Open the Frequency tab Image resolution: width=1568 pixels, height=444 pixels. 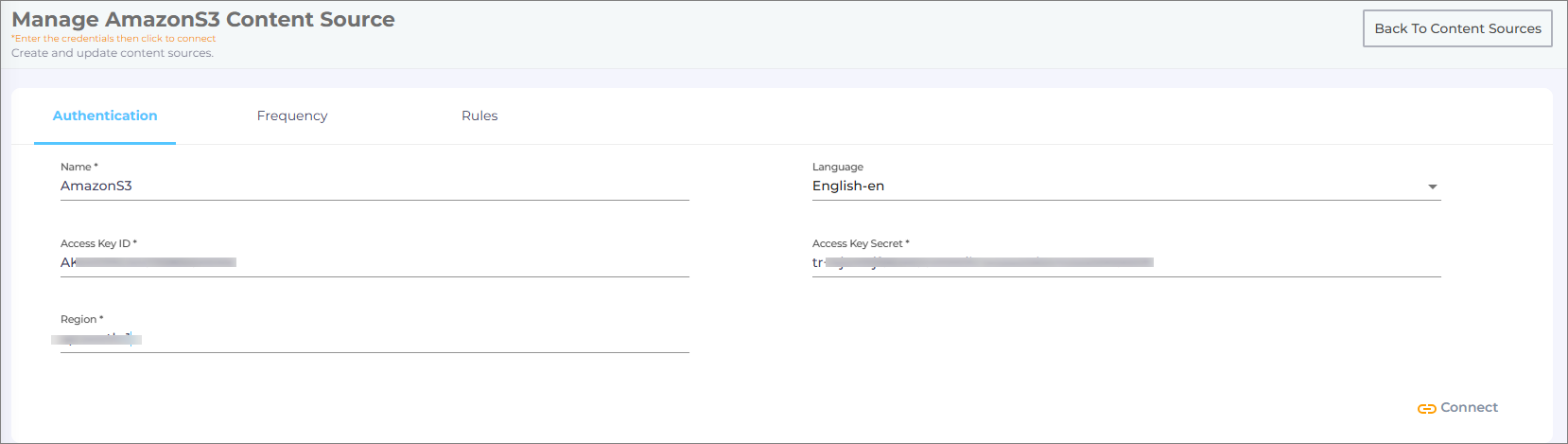292,115
